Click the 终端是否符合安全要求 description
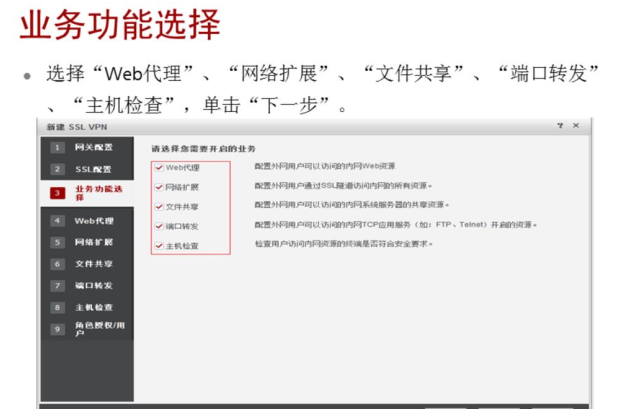Viewport: 630px width, 409px height. coord(344,244)
